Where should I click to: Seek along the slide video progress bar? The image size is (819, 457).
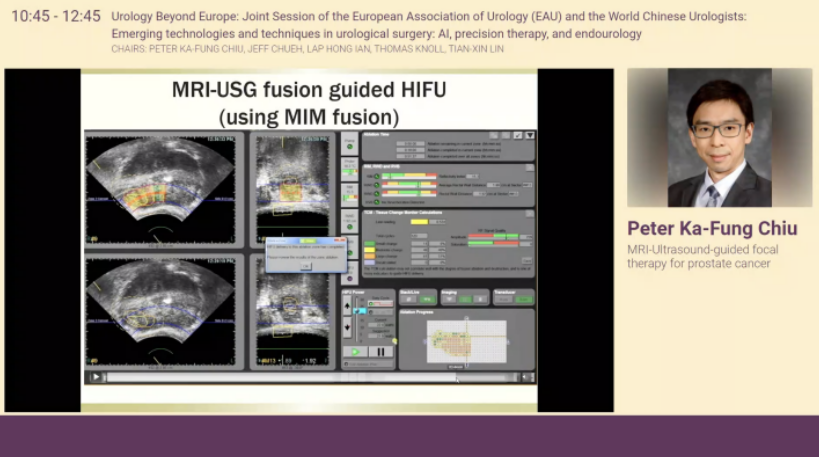click(x=313, y=377)
